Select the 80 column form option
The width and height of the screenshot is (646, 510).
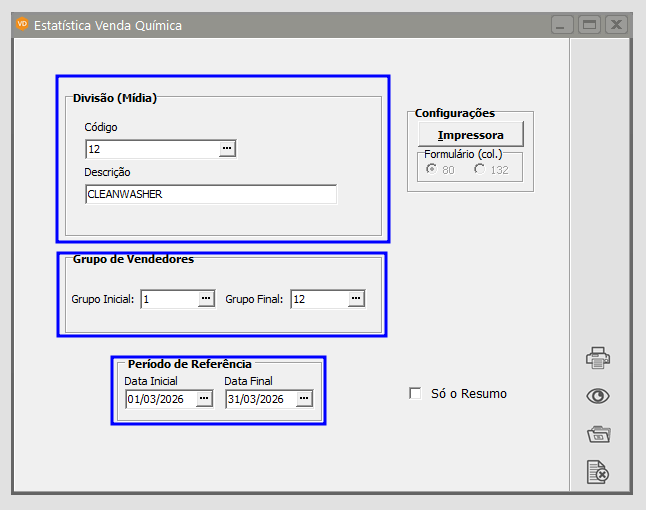point(432,170)
